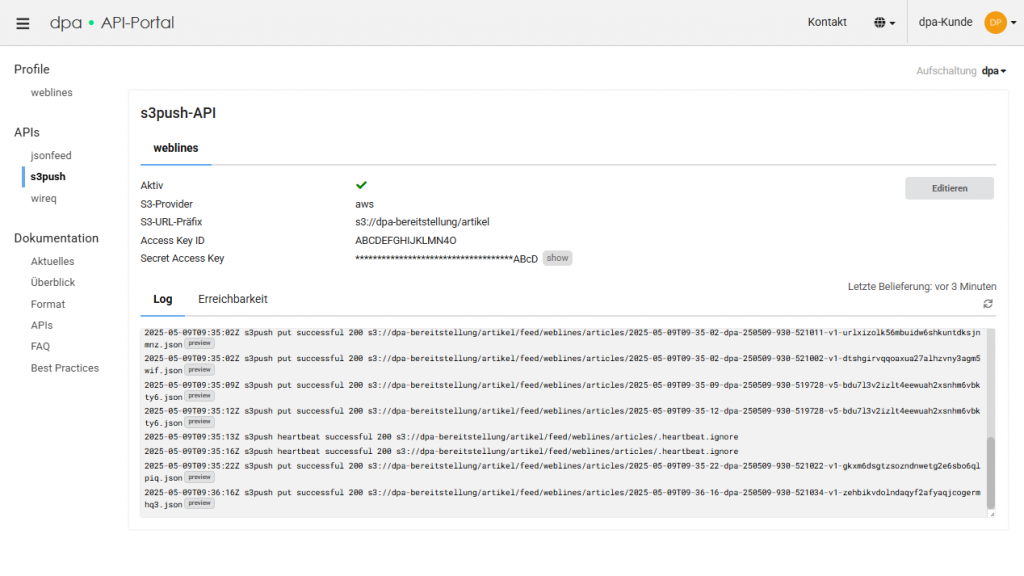Screen dimensions: 1024x576
Task: Open the jsonfeed API page
Action: click(51, 155)
